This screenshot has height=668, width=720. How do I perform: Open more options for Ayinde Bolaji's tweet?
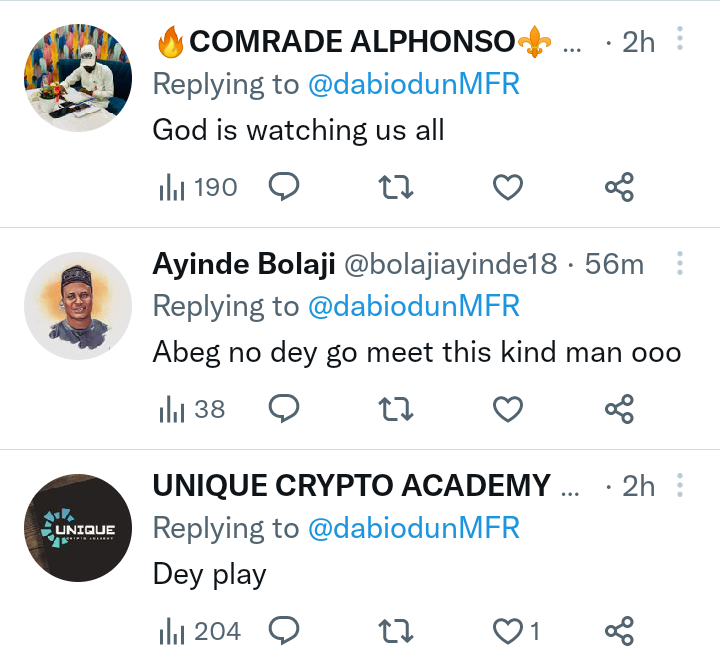click(x=680, y=263)
